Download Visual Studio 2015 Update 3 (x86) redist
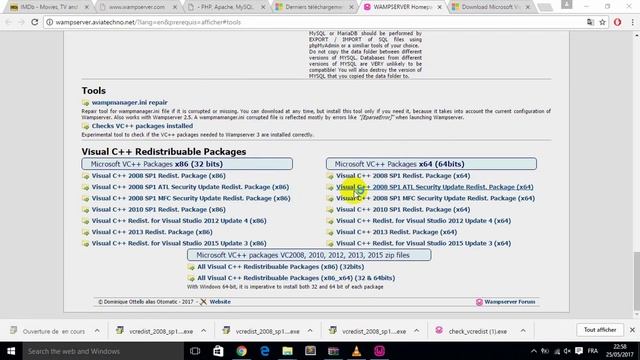The height and width of the screenshot is (360, 640). pyautogui.click(x=179, y=243)
